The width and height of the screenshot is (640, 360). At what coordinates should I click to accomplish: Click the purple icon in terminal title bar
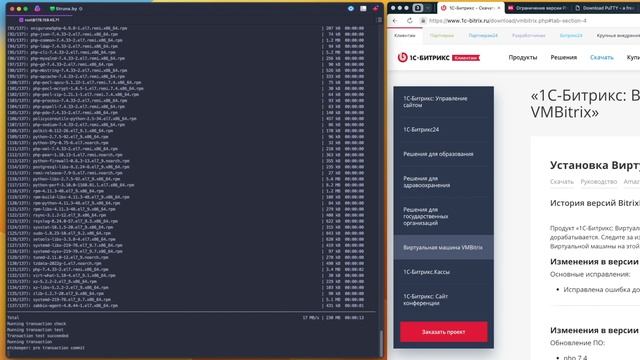(38, 8)
